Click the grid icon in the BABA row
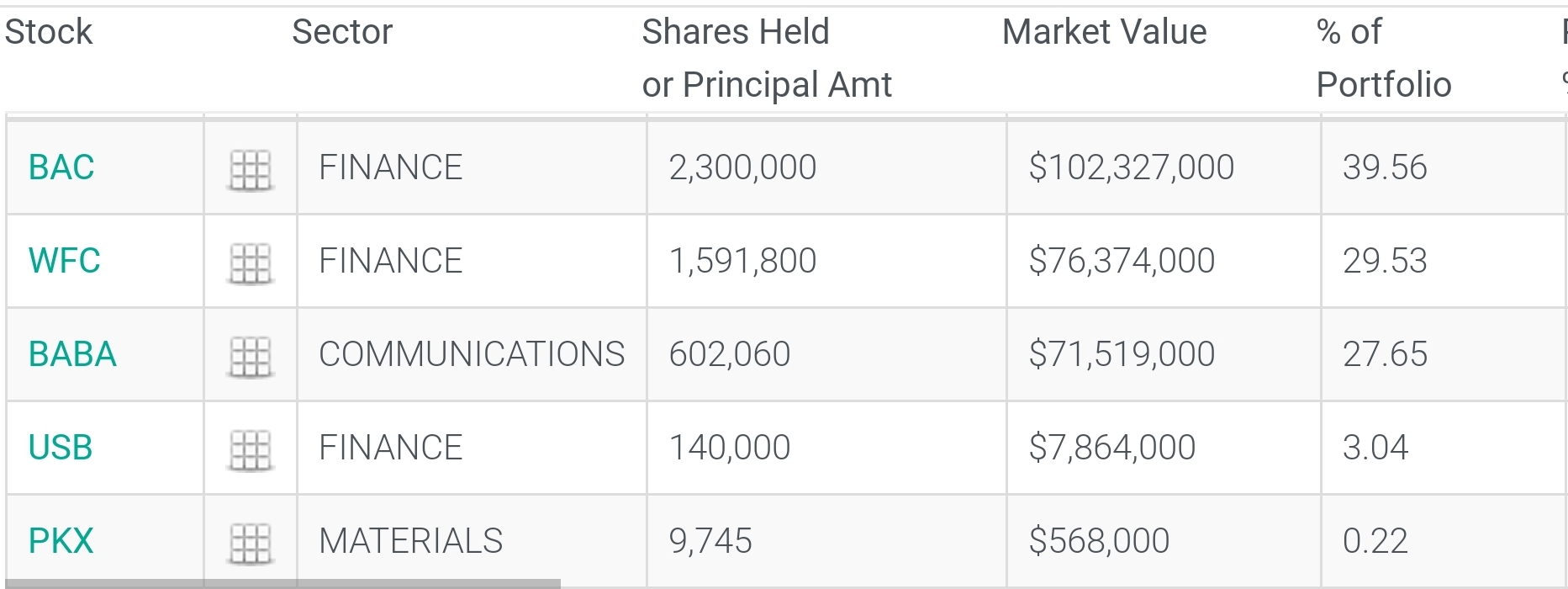The height and width of the screenshot is (589, 1568). pos(250,356)
